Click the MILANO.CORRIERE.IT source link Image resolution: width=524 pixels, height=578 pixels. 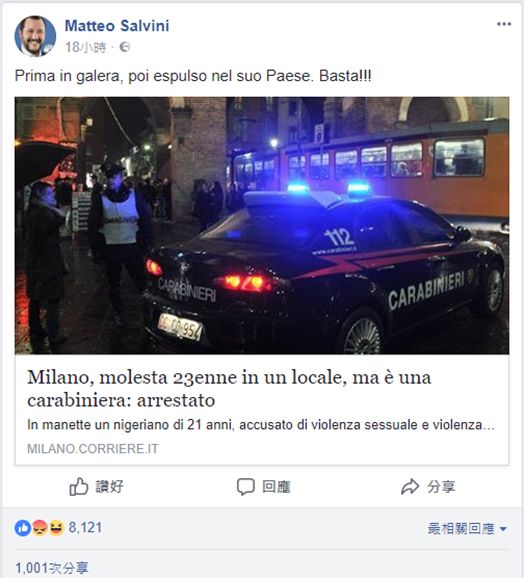93,449
